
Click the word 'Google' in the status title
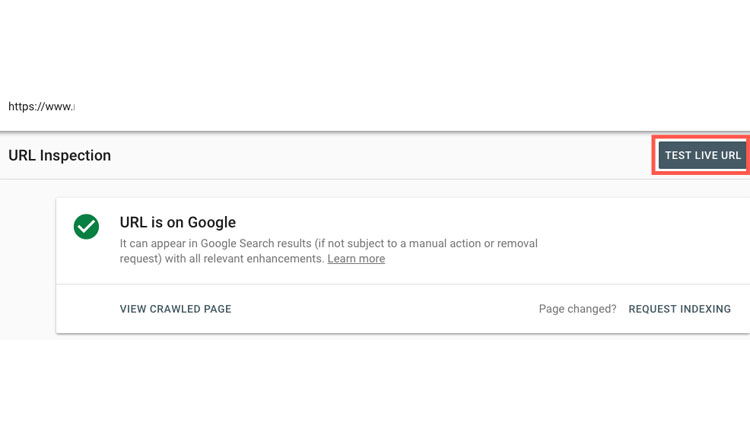211,222
